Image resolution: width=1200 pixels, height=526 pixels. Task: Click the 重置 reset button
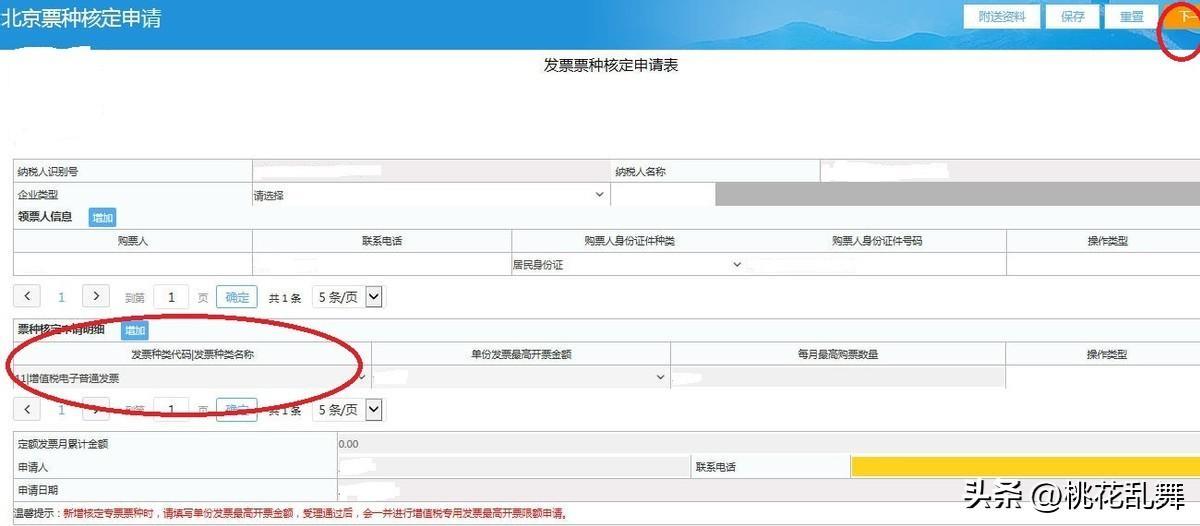(x=1131, y=17)
